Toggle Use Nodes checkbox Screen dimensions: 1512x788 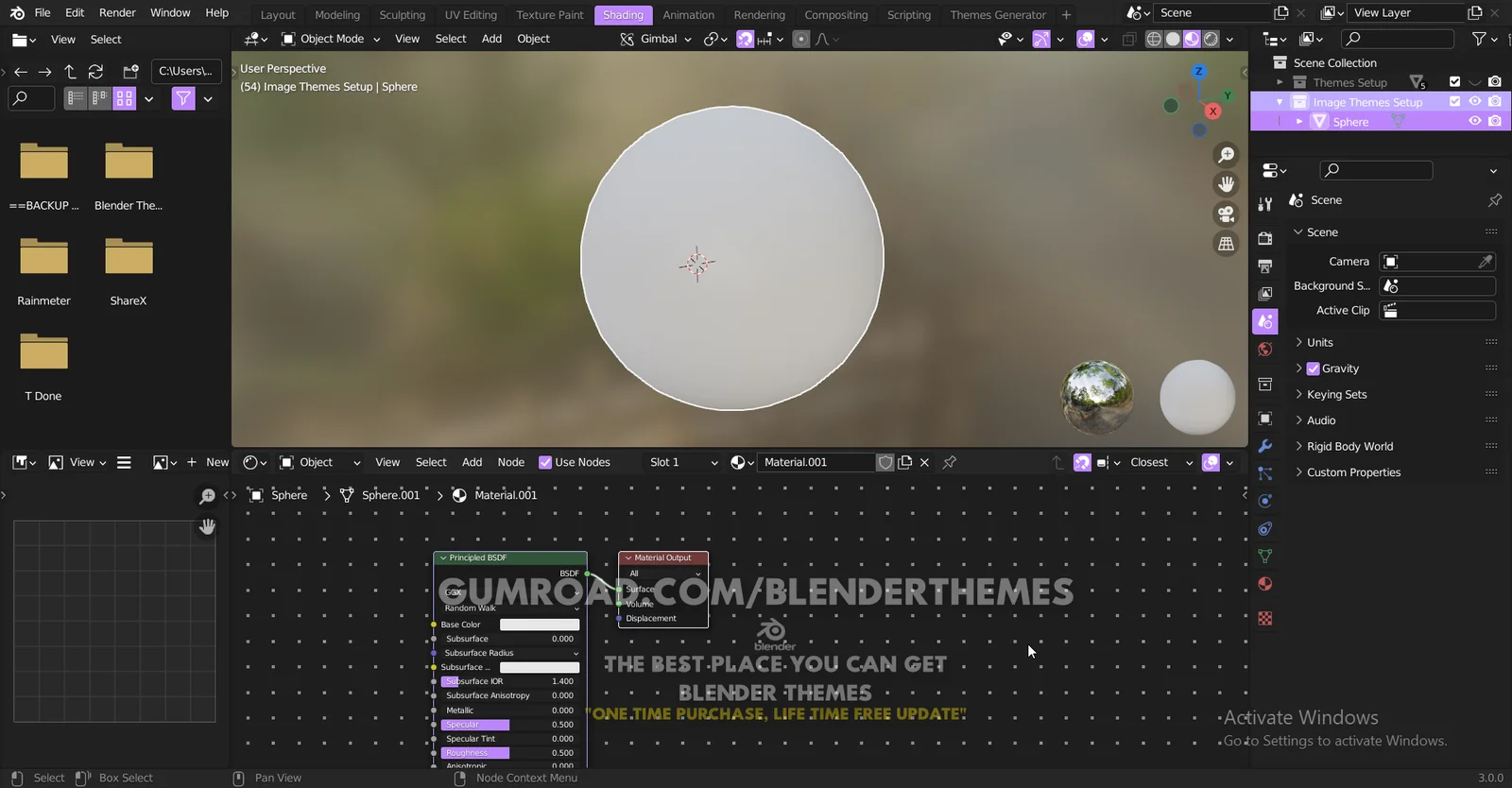pyautogui.click(x=545, y=462)
